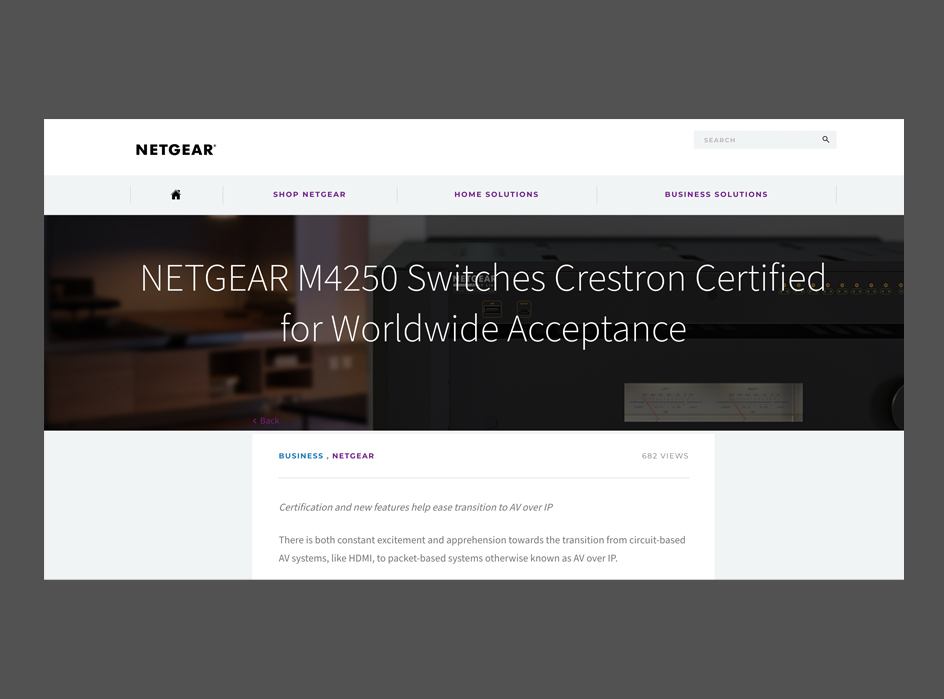Click the 682 Views counter
The height and width of the screenshot is (699, 944).
point(665,456)
